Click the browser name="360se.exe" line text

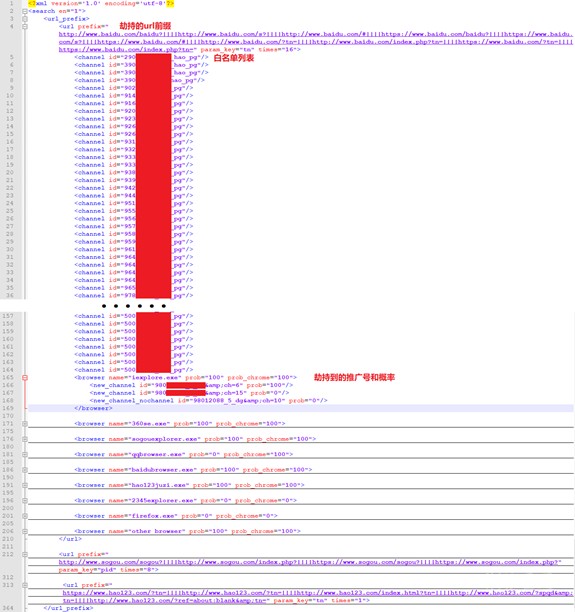[x=180, y=423]
